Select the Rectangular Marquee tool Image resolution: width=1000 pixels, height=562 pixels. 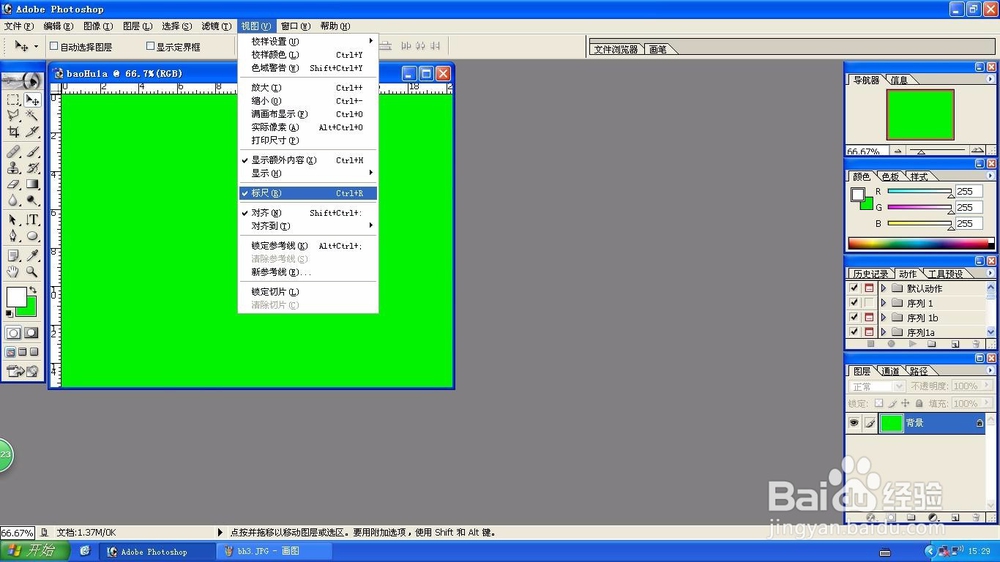(13, 100)
